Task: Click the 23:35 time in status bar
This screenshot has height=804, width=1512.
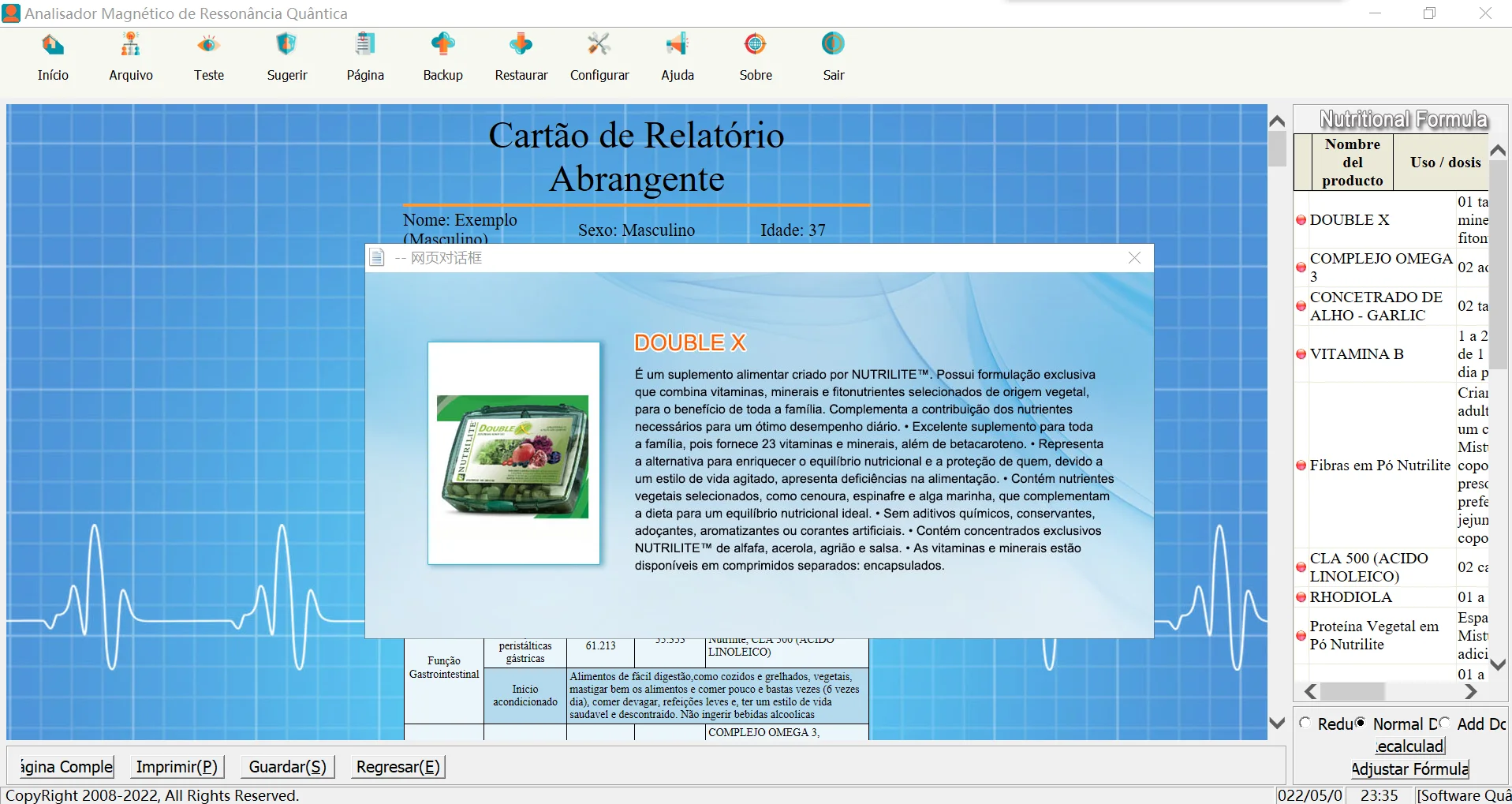Action: 1379,795
